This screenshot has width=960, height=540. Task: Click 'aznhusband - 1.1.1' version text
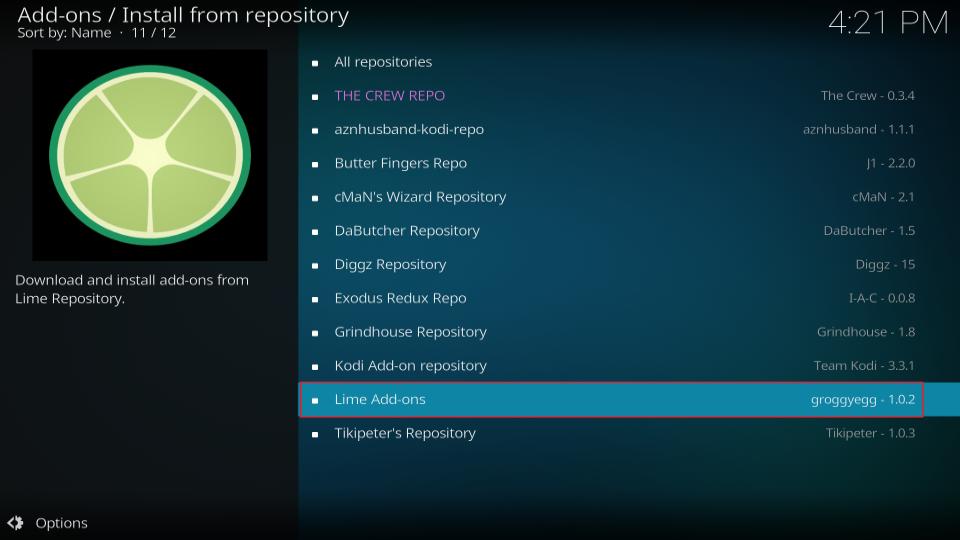858,129
